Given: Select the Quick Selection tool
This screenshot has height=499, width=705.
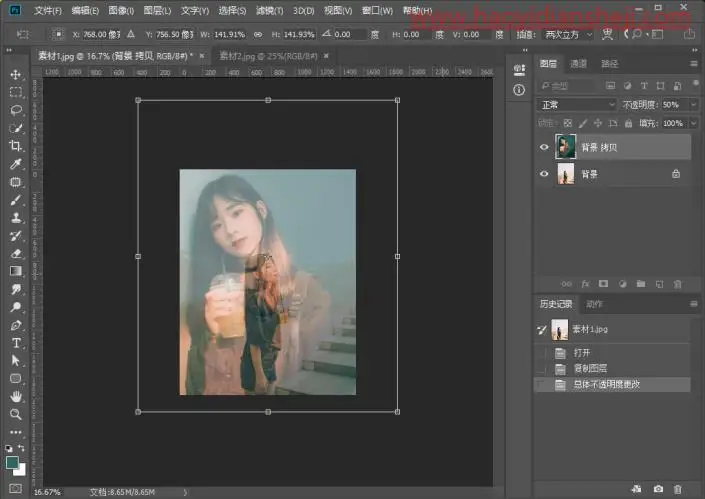Looking at the screenshot, I should 16,128.
